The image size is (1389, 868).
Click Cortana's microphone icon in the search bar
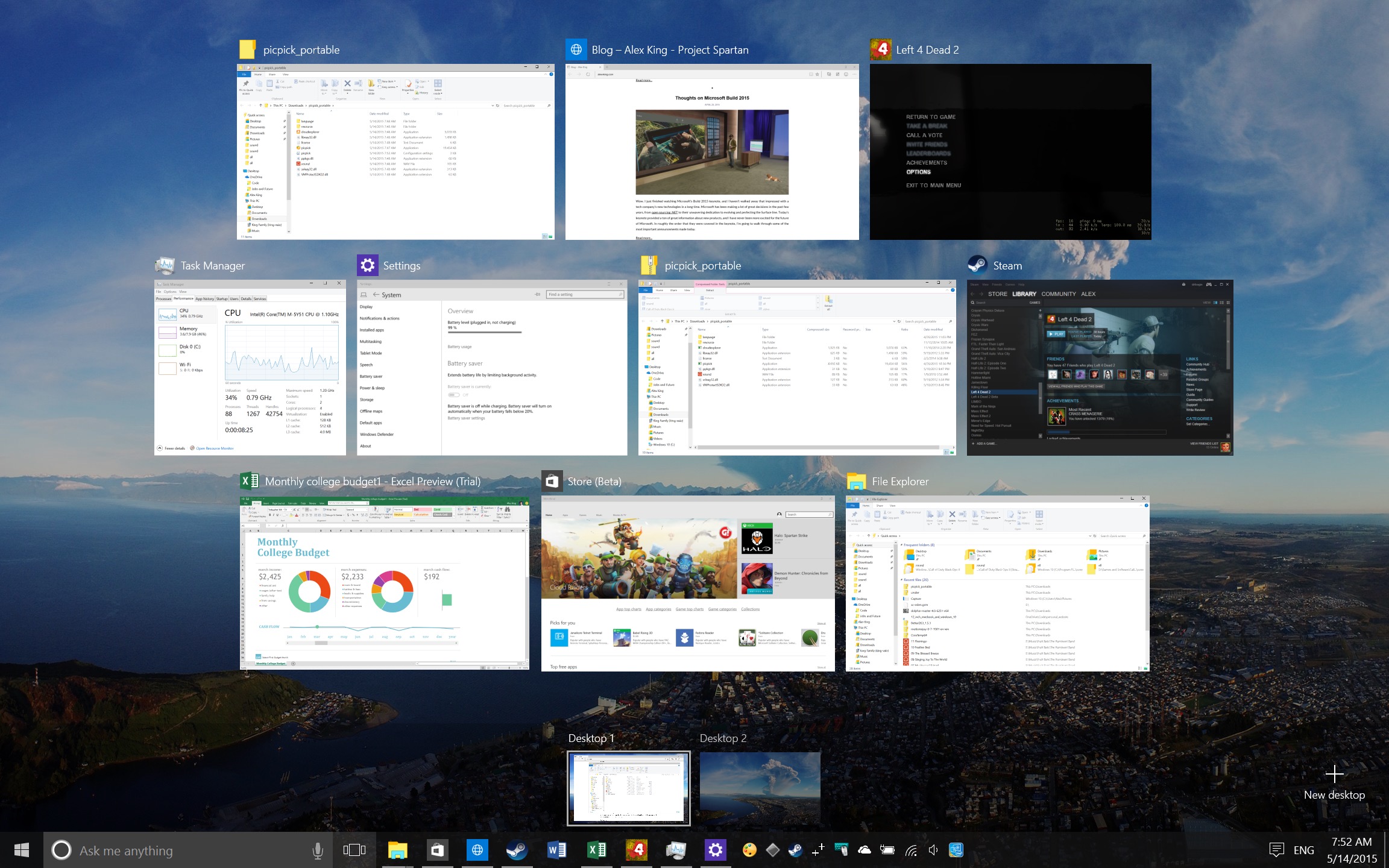point(318,850)
